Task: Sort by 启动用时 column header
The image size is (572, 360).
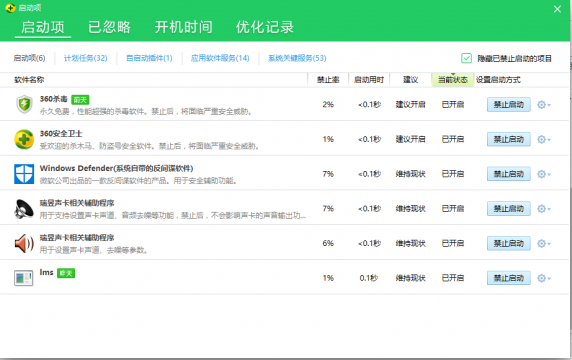Action: pyautogui.click(x=369, y=80)
